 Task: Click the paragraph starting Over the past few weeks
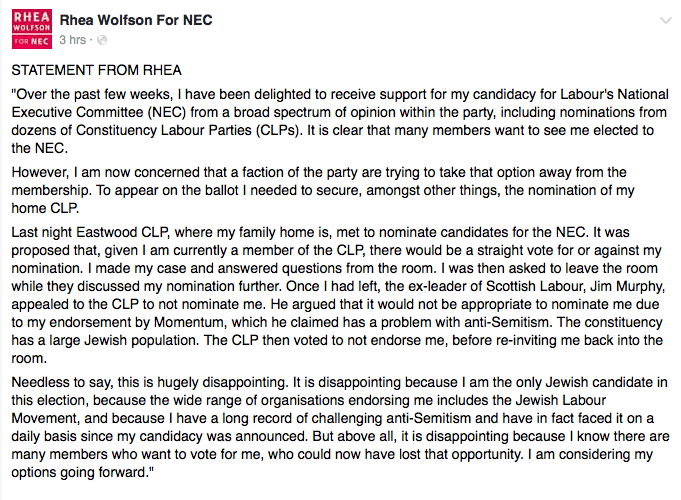tap(340, 121)
